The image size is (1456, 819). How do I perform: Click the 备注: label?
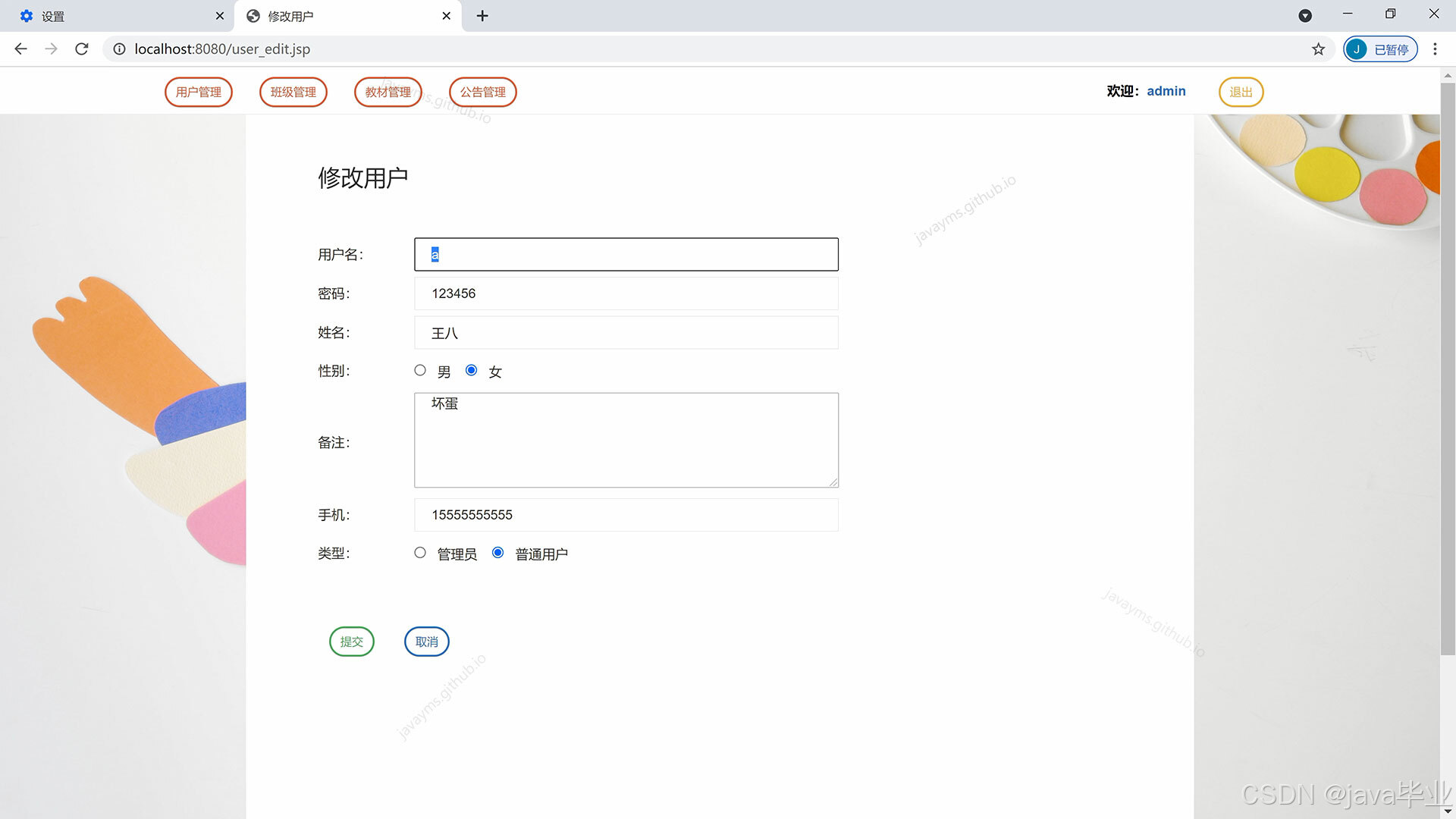334,443
